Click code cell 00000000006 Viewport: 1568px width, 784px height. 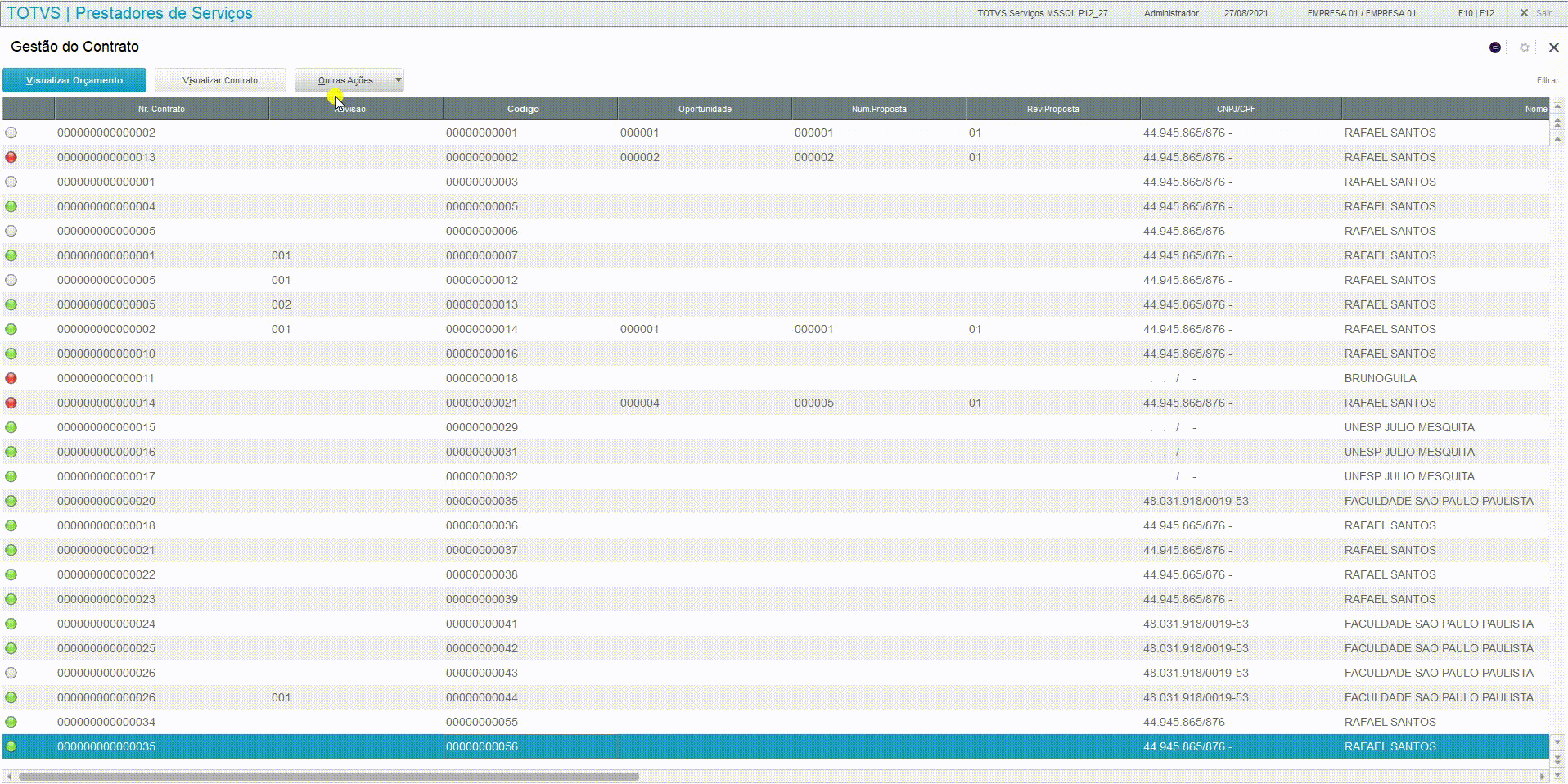coord(482,231)
